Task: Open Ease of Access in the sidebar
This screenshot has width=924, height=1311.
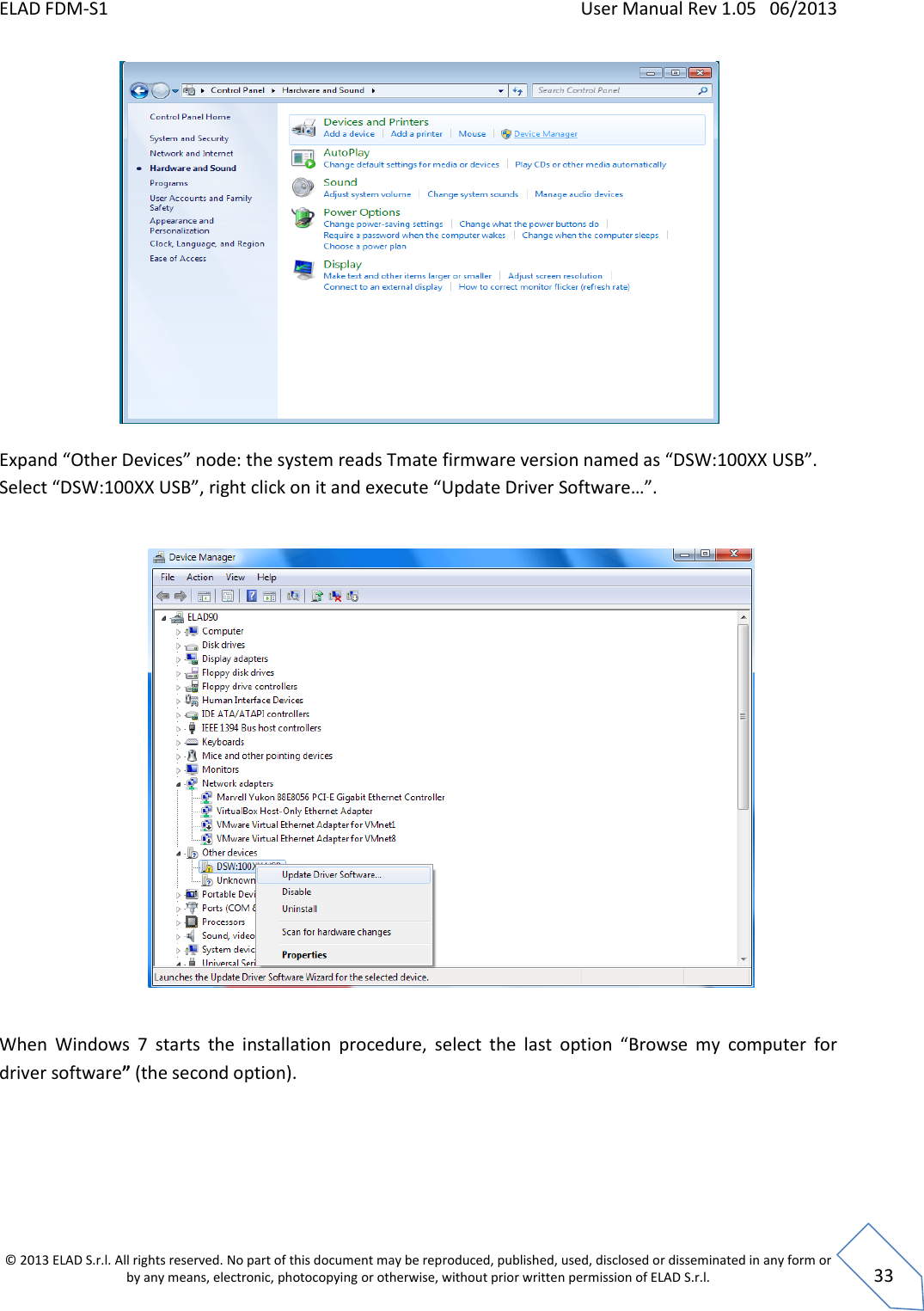Action: [x=178, y=259]
